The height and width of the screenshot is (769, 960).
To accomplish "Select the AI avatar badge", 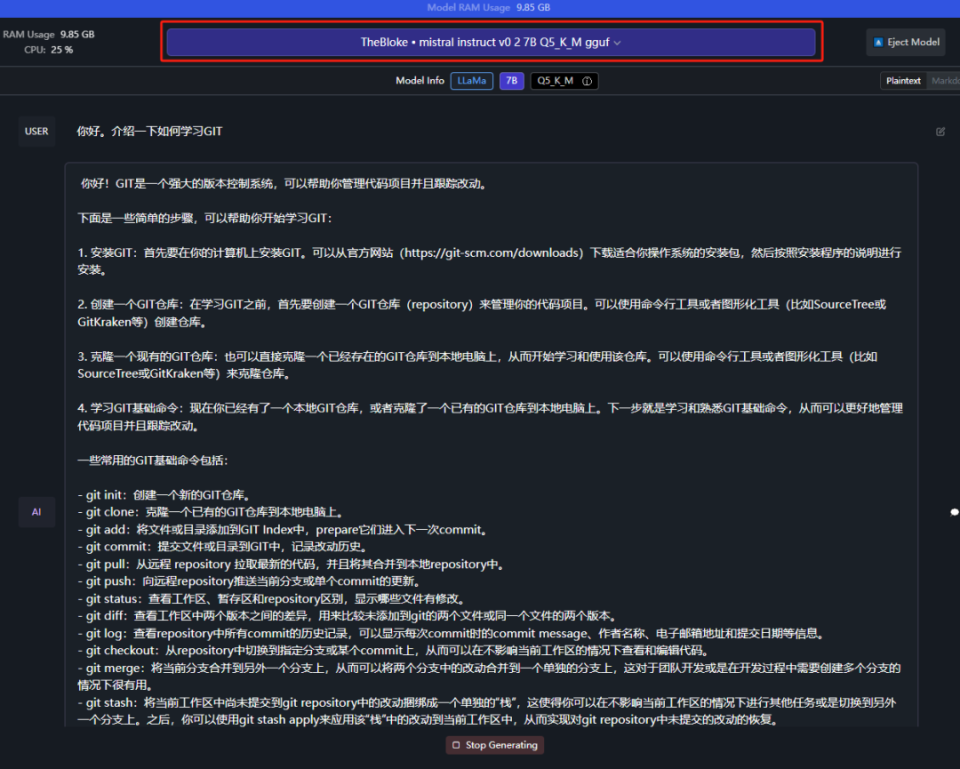I will (x=36, y=512).
